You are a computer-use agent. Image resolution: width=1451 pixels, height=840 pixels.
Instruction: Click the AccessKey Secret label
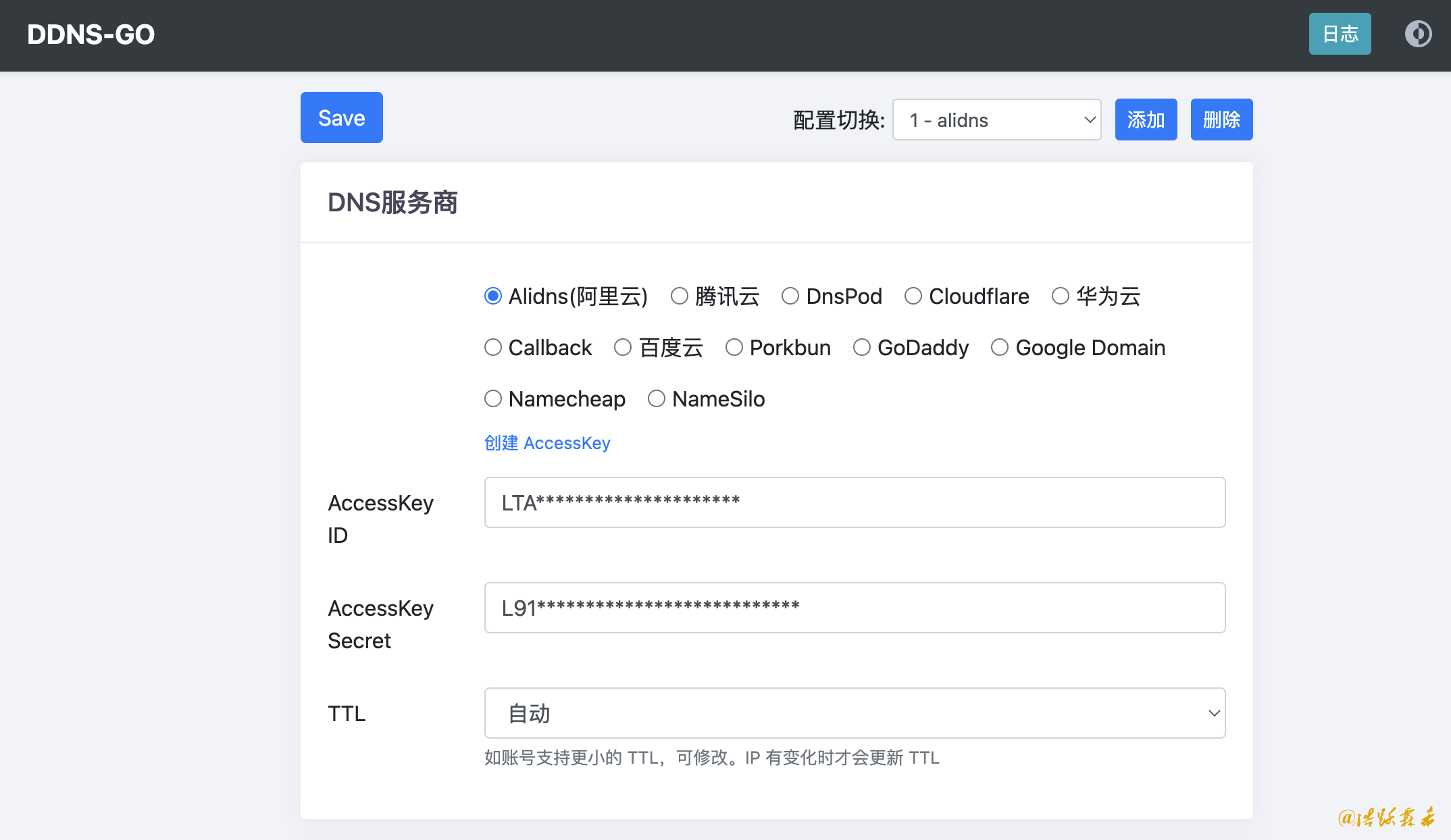(x=380, y=624)
